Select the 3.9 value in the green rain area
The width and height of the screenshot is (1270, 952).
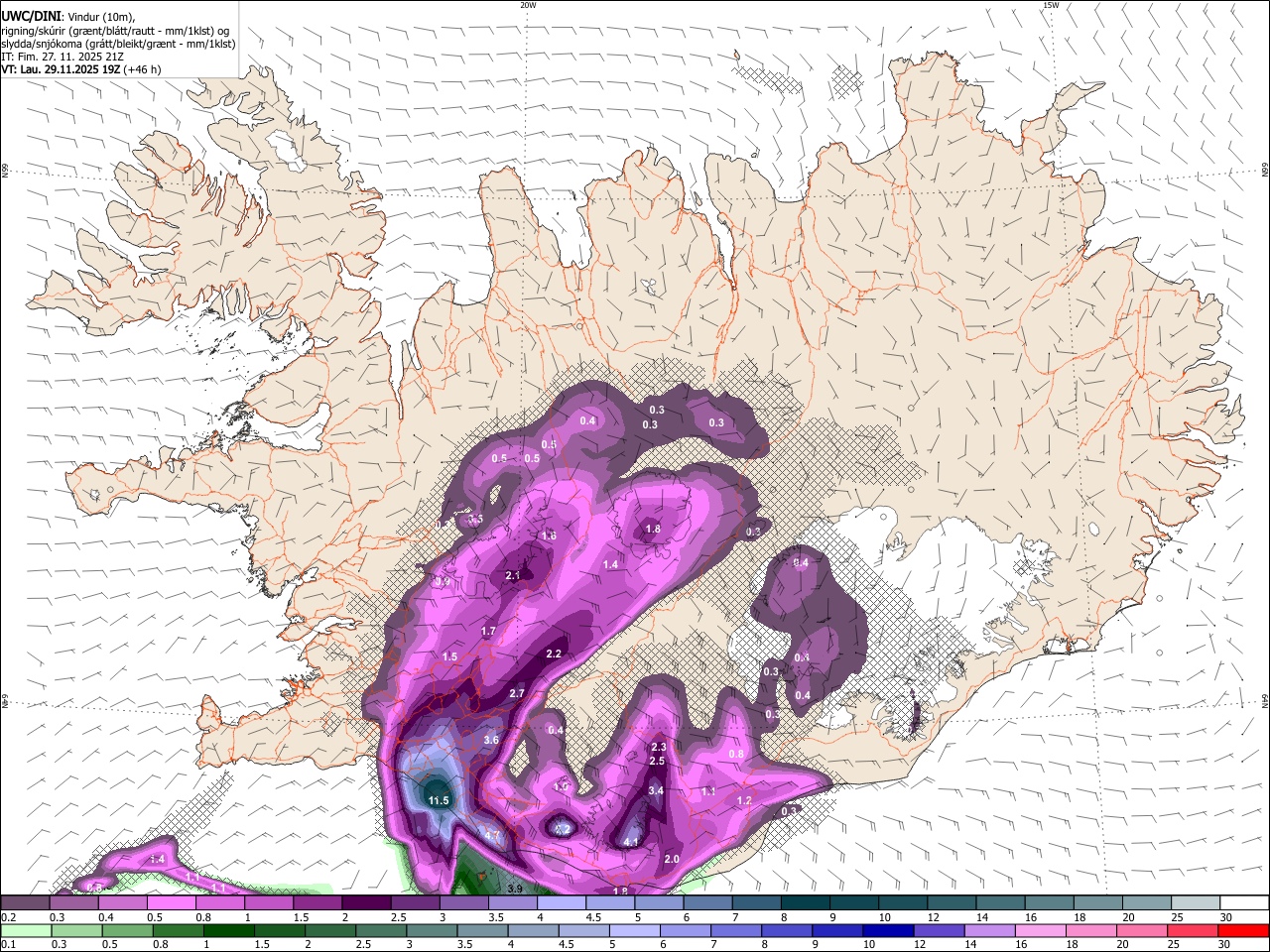coord(515,889)
